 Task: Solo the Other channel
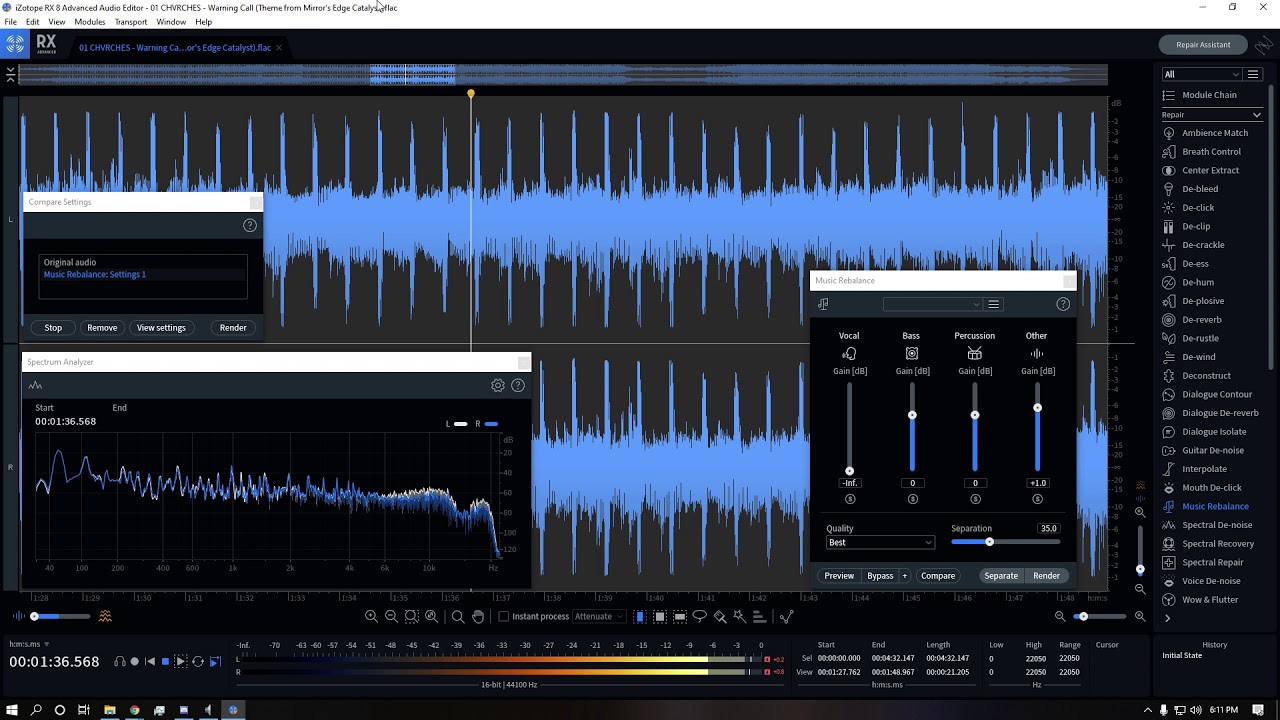[x=1037, y=499]
